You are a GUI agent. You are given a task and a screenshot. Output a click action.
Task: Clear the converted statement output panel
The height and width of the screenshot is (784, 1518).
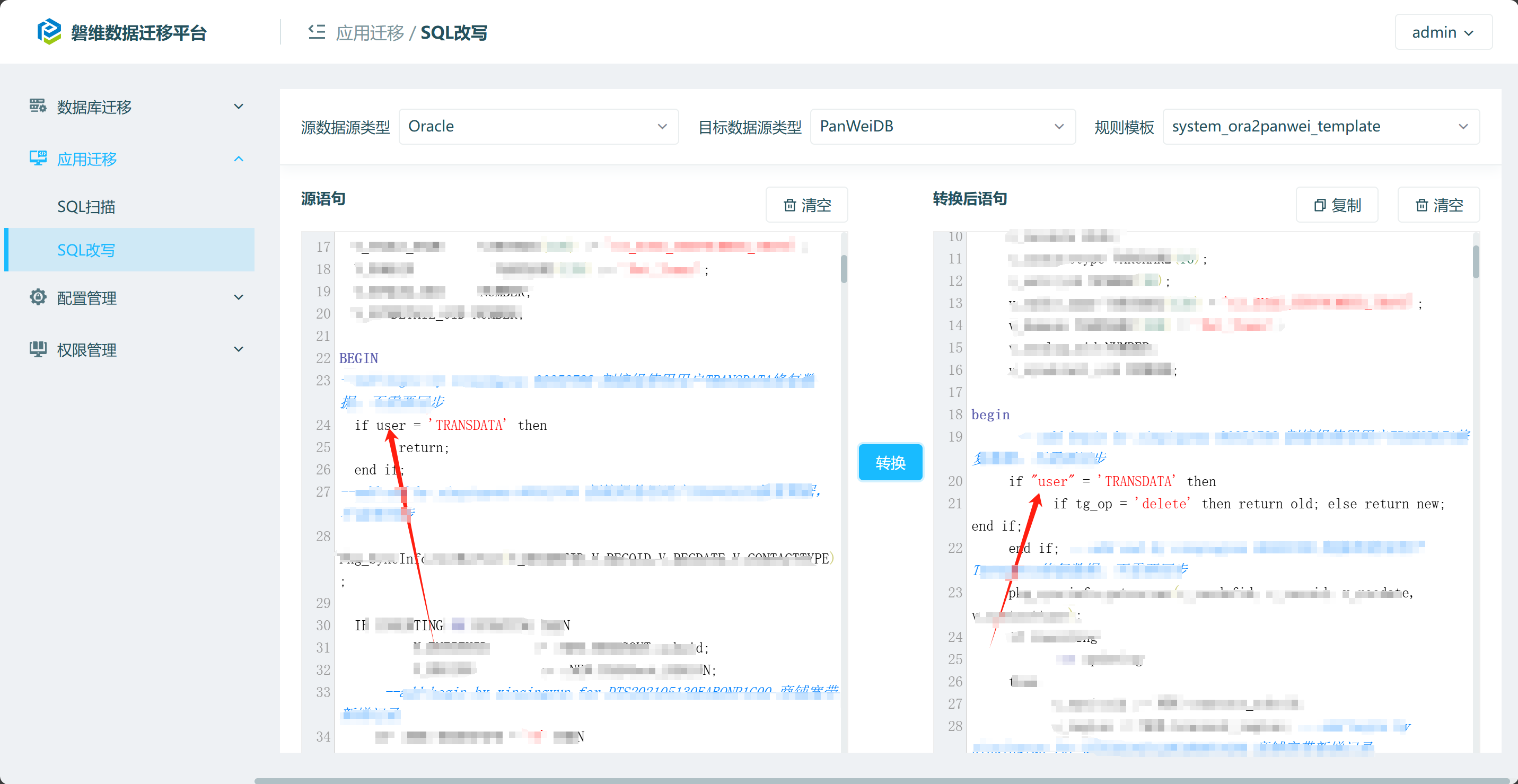(1438, 205)
